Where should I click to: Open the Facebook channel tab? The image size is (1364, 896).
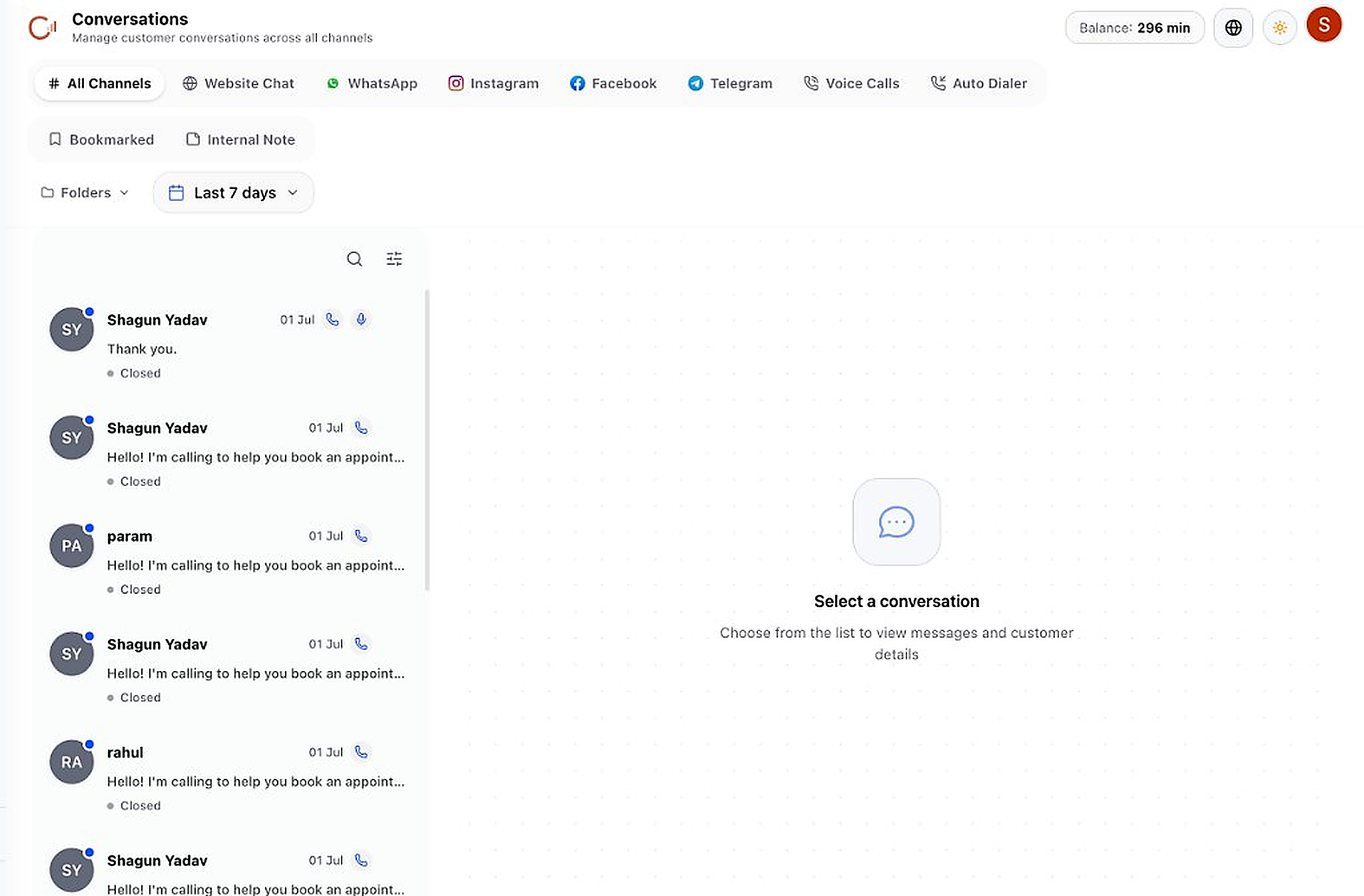613,83
